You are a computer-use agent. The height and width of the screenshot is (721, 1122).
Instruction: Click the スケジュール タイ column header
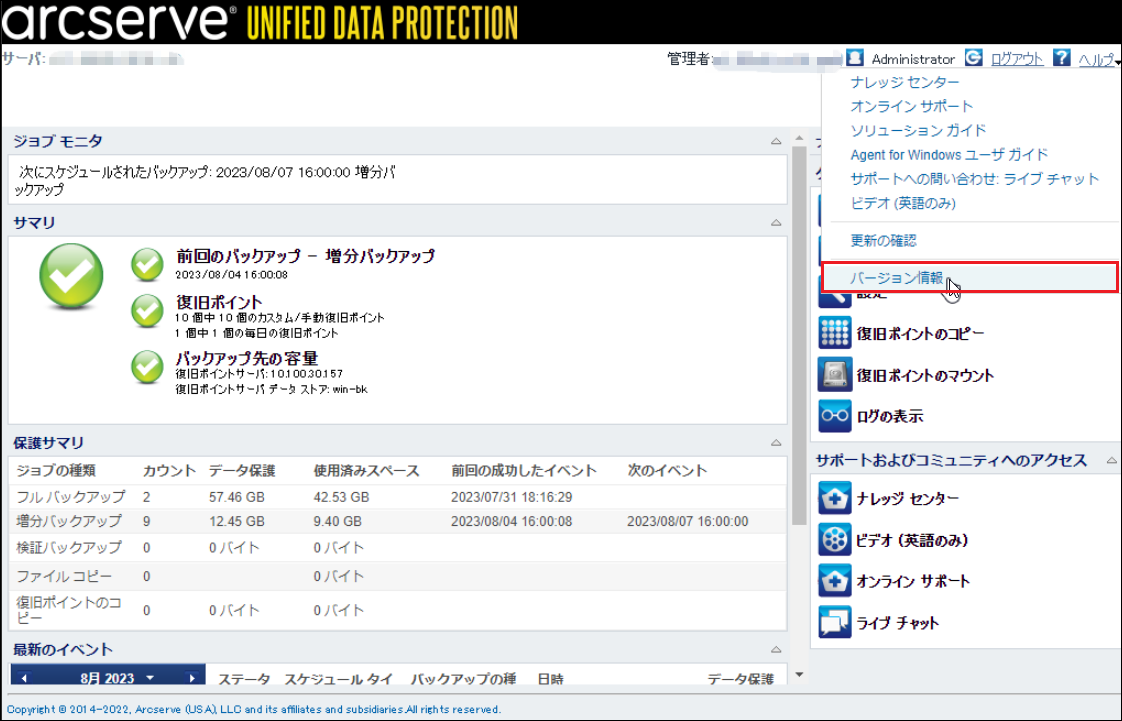[x=338, y=679]
